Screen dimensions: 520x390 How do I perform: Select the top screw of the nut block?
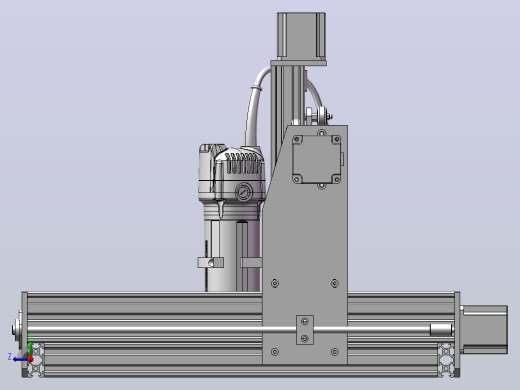[x=304, y=321]
